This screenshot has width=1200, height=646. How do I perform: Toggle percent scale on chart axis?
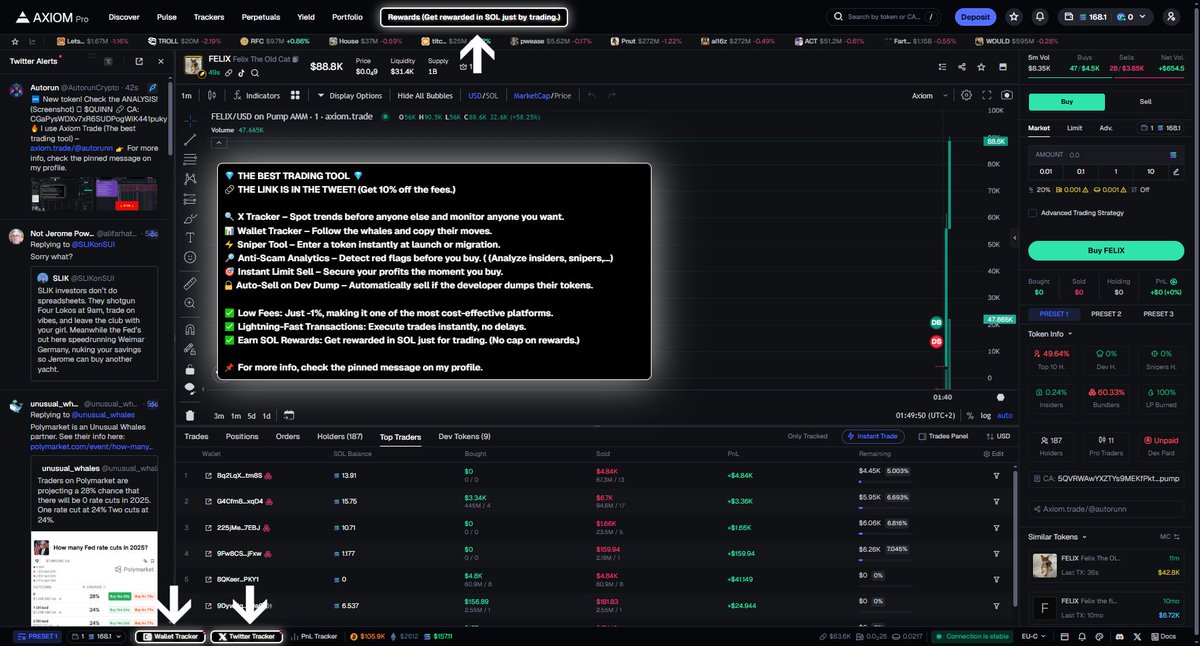pyautogui.click(x=970, y=415)
